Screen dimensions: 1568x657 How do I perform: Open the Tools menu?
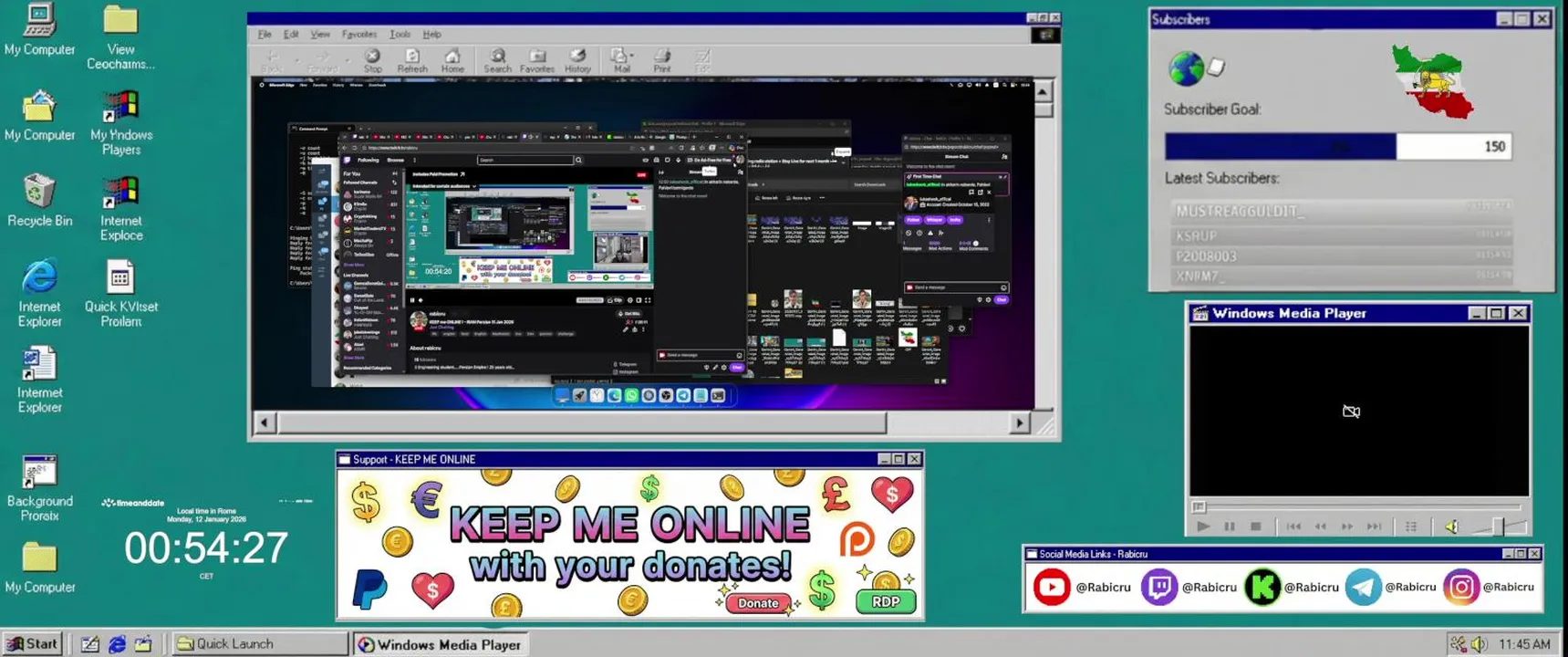400,35
